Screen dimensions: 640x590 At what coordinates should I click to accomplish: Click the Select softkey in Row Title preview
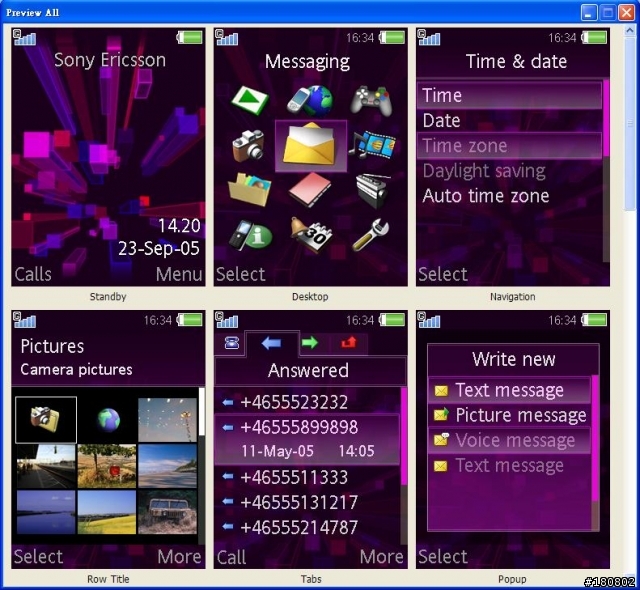click(x=38, y=557)
